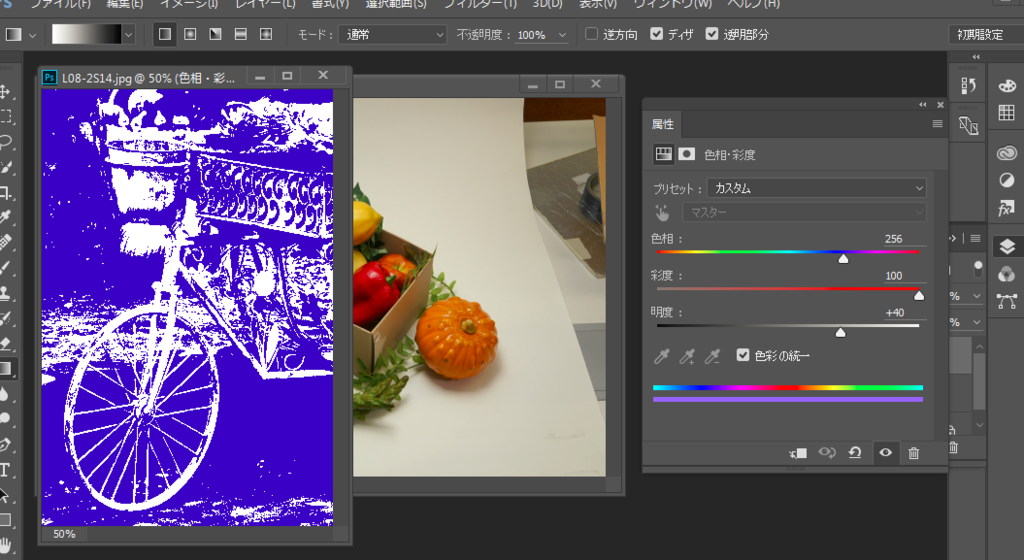Open the Adjustments panel icon

[1007, 180]
